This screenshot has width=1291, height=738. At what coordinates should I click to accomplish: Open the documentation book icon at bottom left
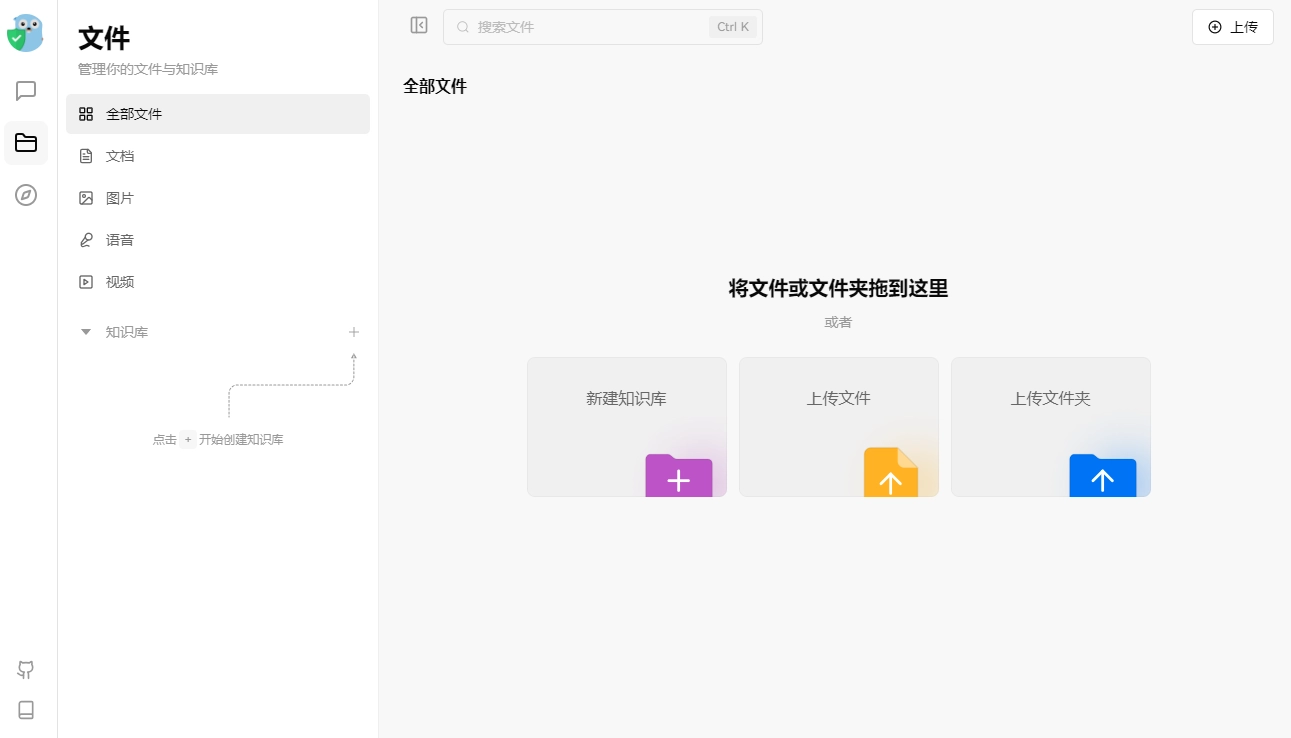coord(26,710)
